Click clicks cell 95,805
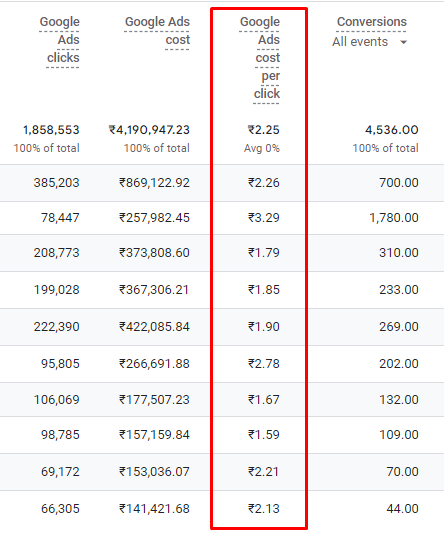 60,364
